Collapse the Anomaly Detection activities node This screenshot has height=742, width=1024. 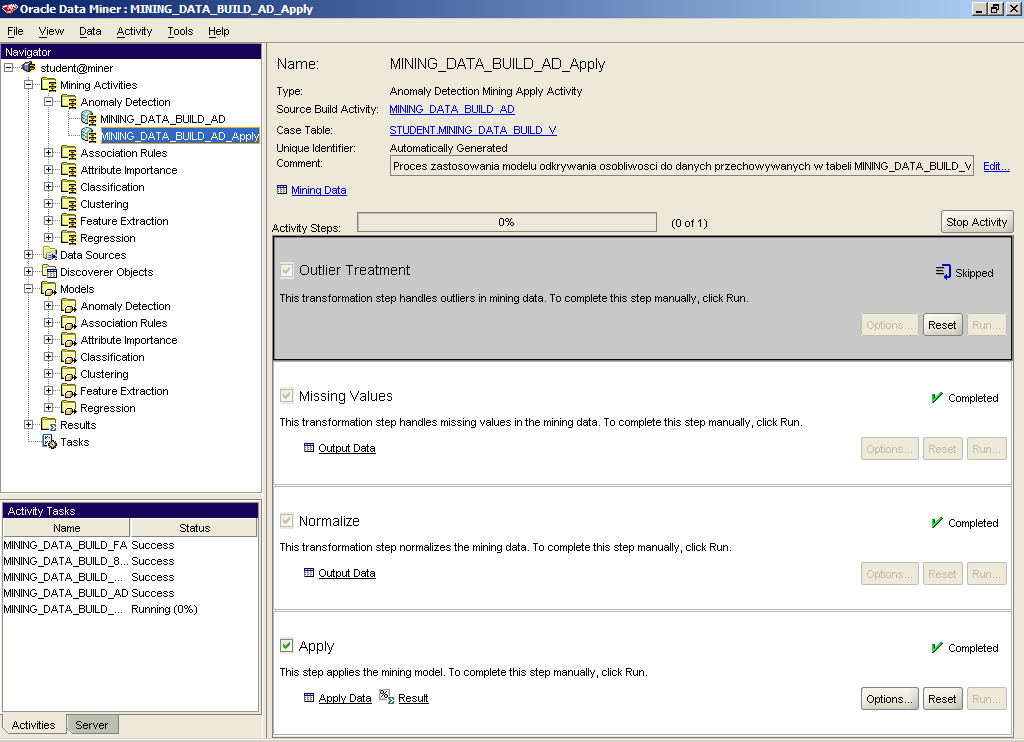(x=48, y=101)
